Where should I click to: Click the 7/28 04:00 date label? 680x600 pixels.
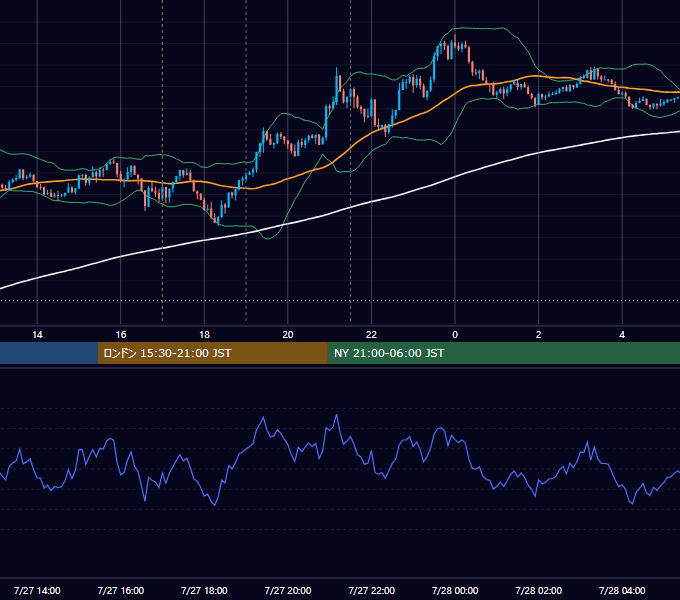pos(622,590)
